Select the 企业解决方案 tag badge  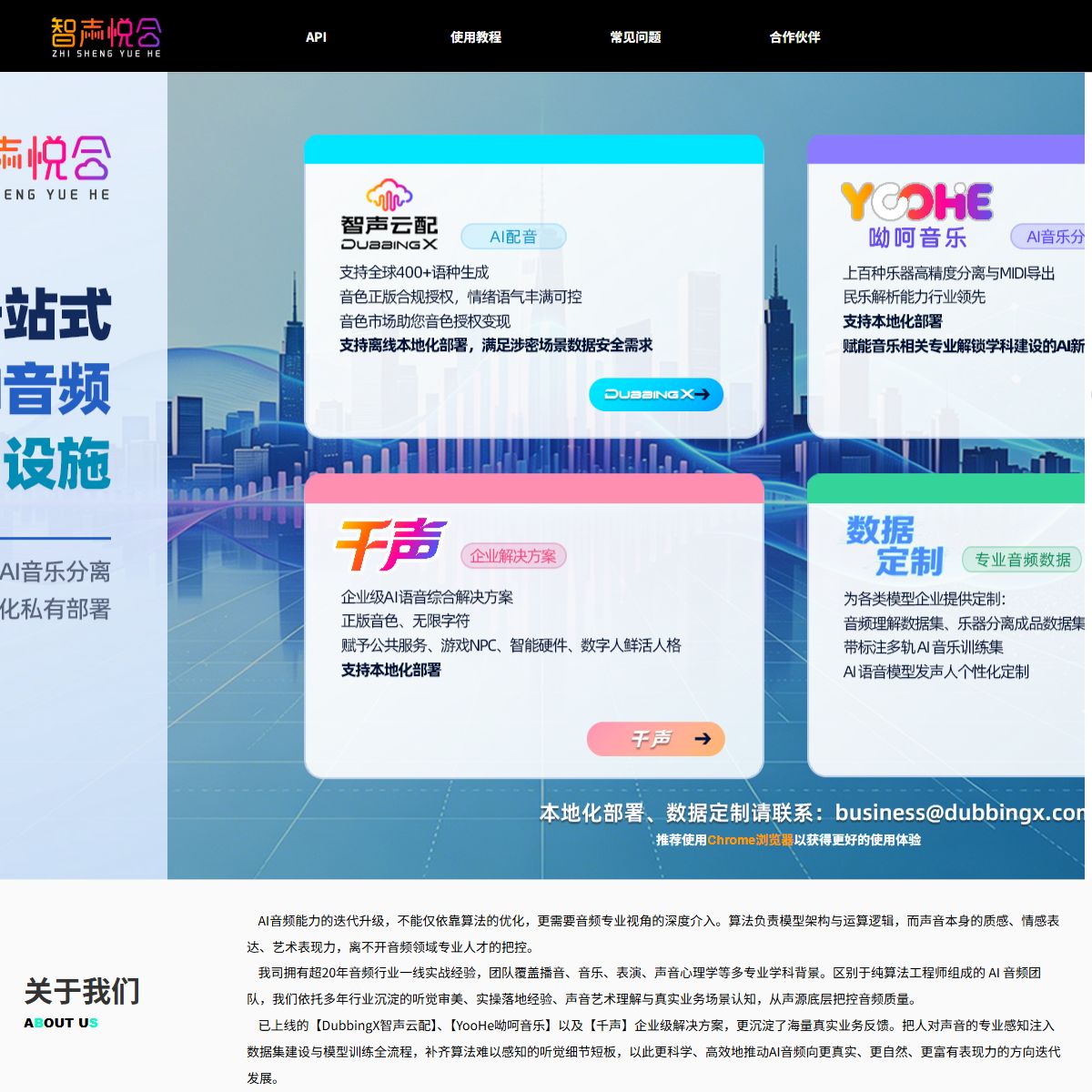click(513, 556)
